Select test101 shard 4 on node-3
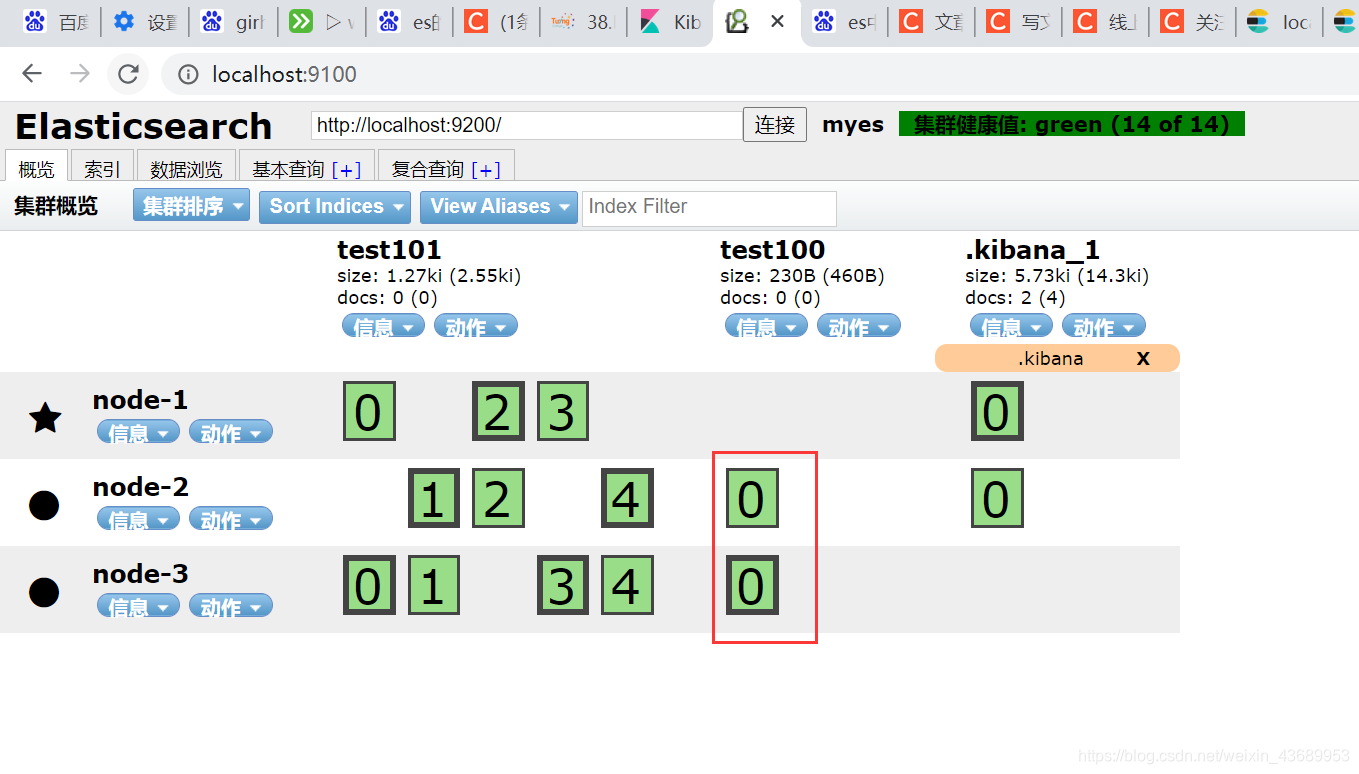 [x=627, y=585]
